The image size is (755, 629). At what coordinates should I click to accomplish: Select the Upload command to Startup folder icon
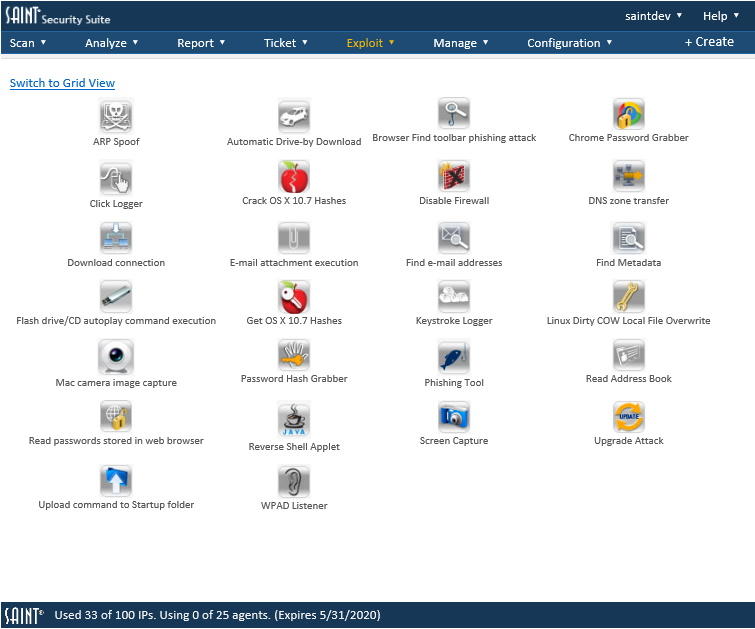[x=116, y=481]
